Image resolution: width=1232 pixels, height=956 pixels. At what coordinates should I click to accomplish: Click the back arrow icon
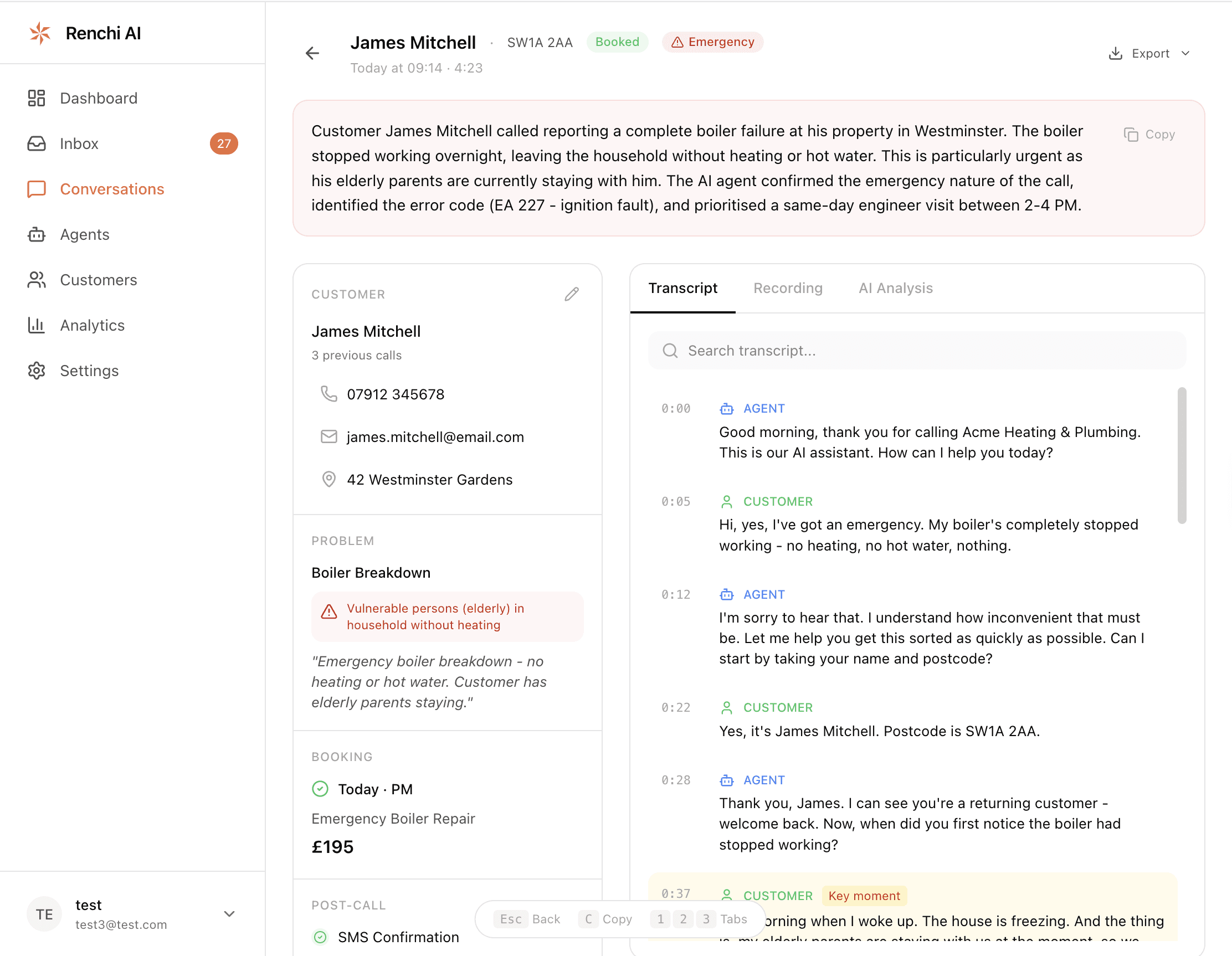click(x=312, y=53)
